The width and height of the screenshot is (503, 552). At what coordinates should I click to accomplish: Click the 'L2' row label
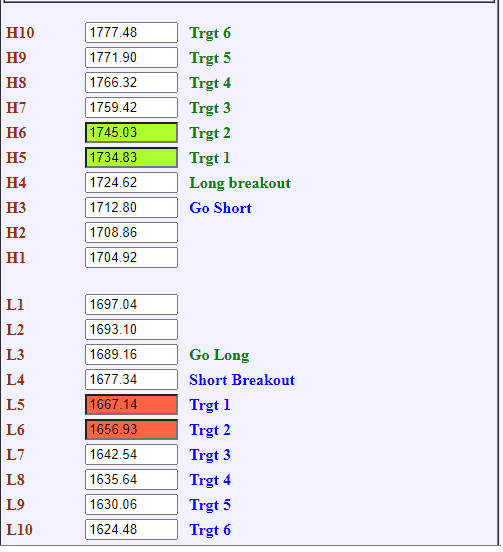click(15, 330)
